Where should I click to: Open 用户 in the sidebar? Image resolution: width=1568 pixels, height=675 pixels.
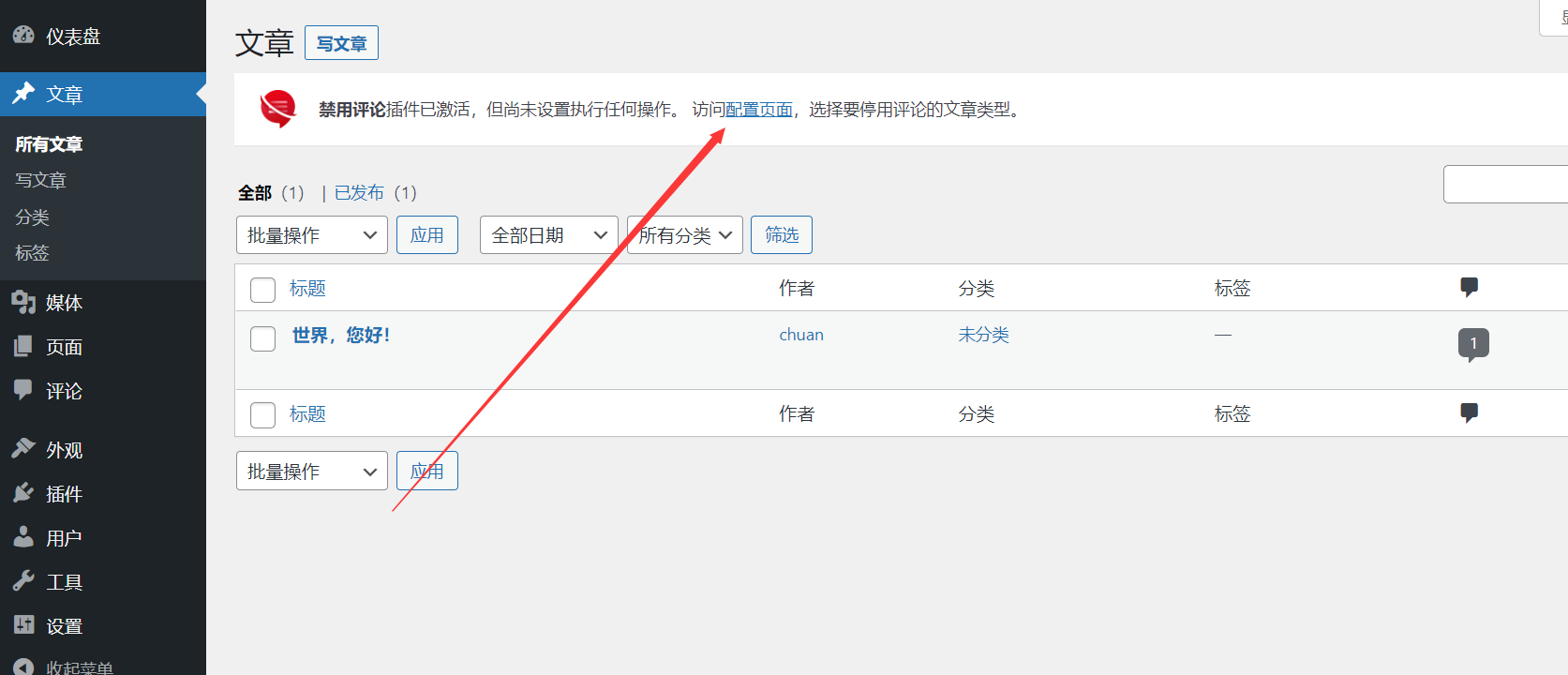(65, 538)
